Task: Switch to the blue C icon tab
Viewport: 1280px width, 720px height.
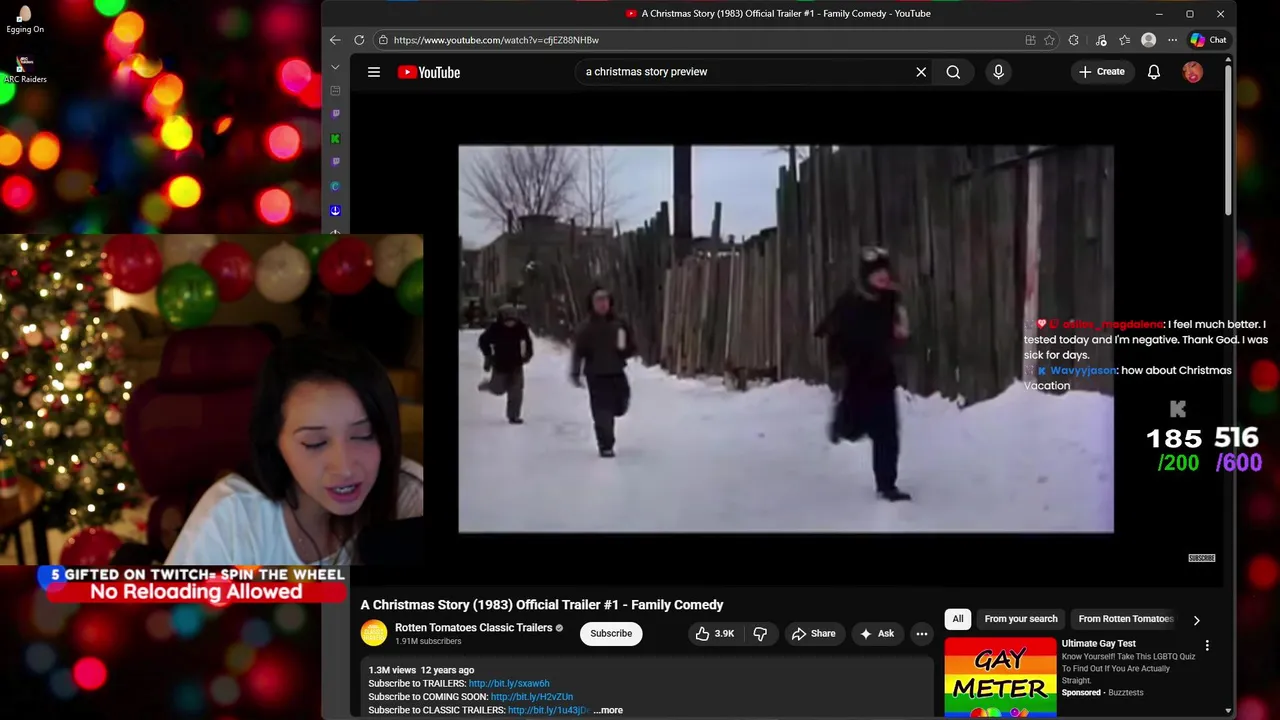Action: point(335,186)
